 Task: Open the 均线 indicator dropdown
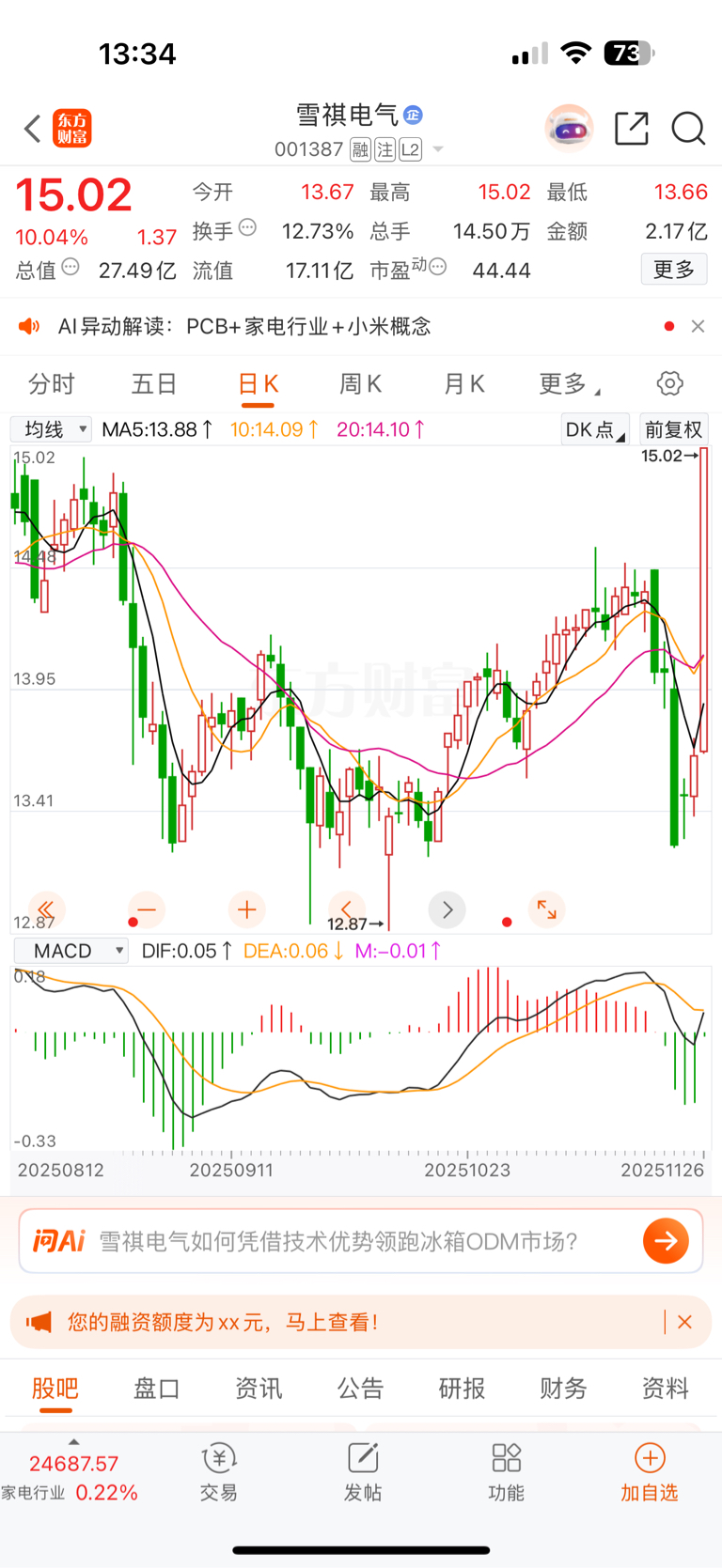coord(51,429)
